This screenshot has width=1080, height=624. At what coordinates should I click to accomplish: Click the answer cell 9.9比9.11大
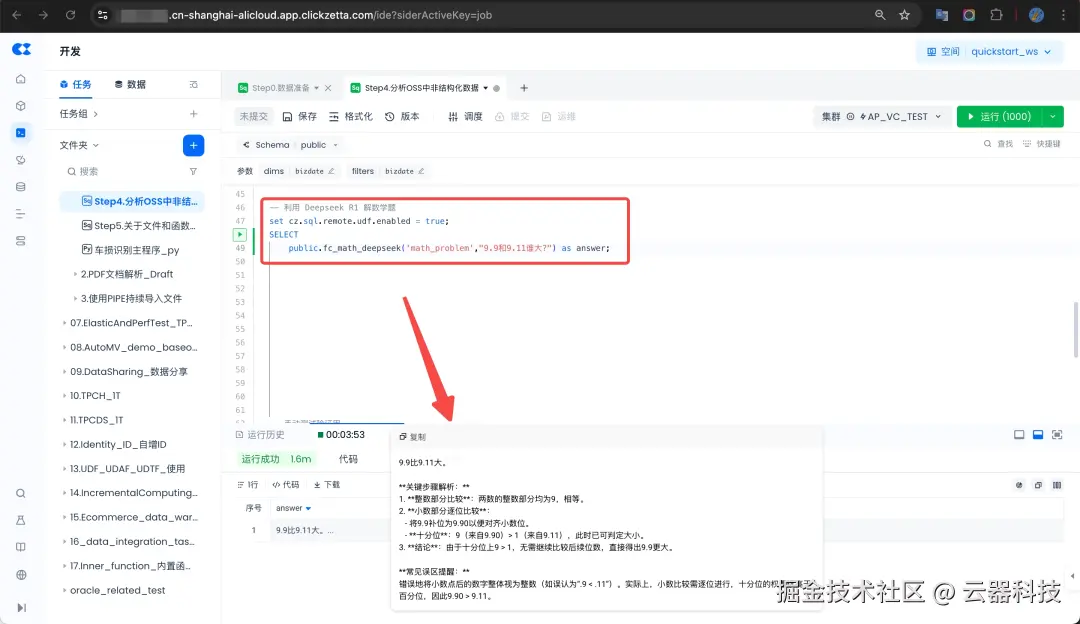304,531
